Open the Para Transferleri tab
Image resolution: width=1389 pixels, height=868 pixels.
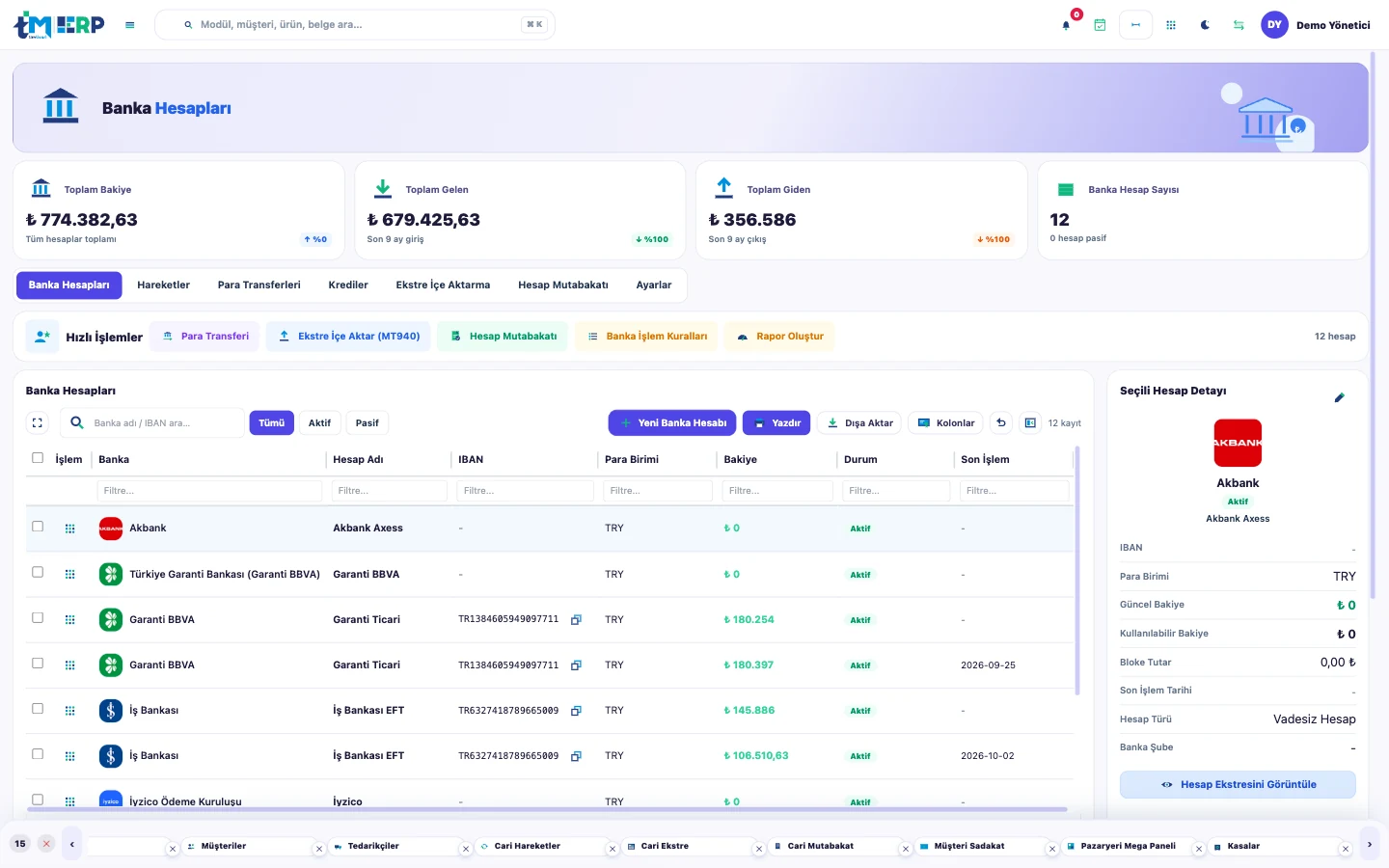pyautogui.click(x=259, y=285)
